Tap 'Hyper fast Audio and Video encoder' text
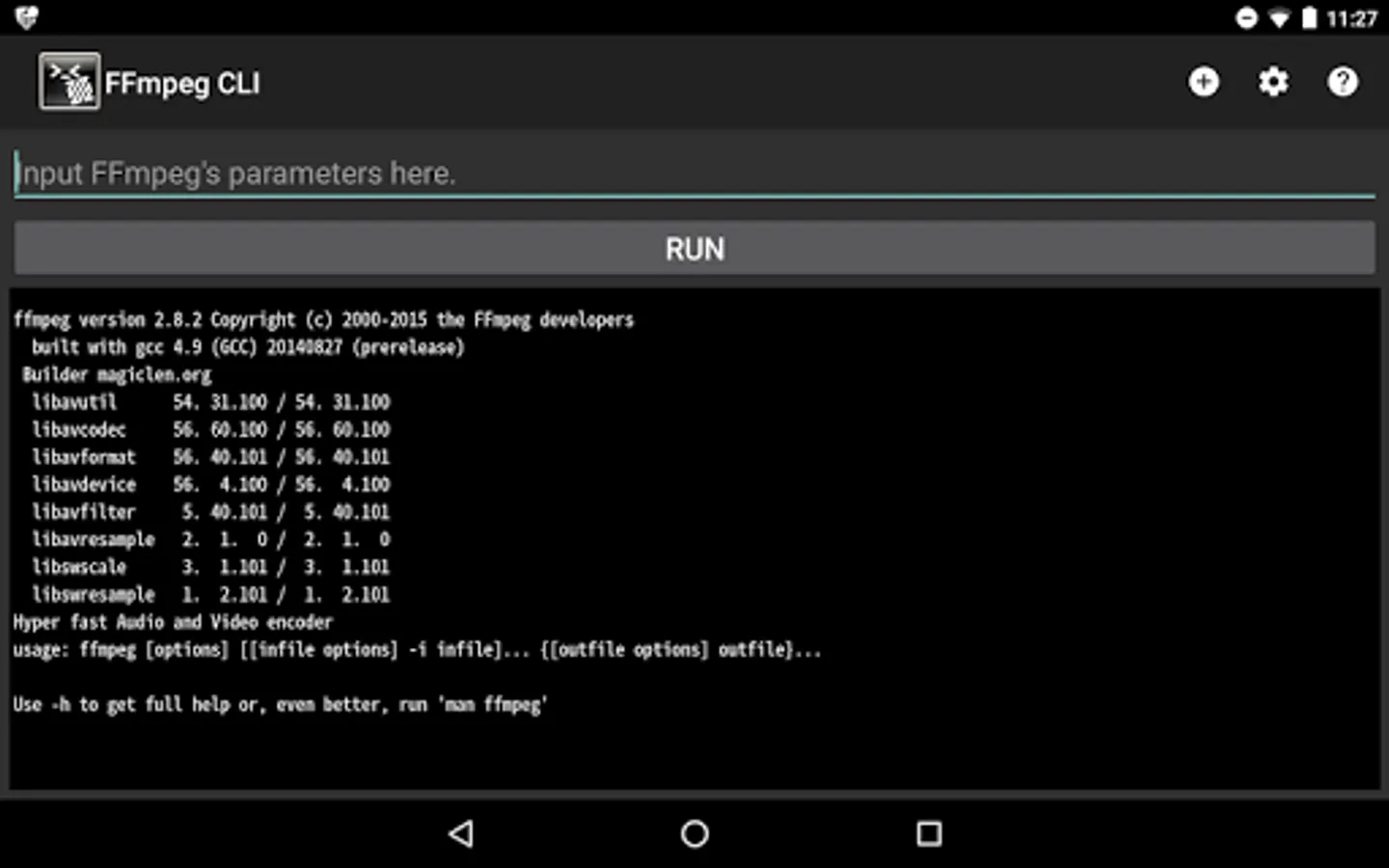1389x868 pixels. (173, 622)
